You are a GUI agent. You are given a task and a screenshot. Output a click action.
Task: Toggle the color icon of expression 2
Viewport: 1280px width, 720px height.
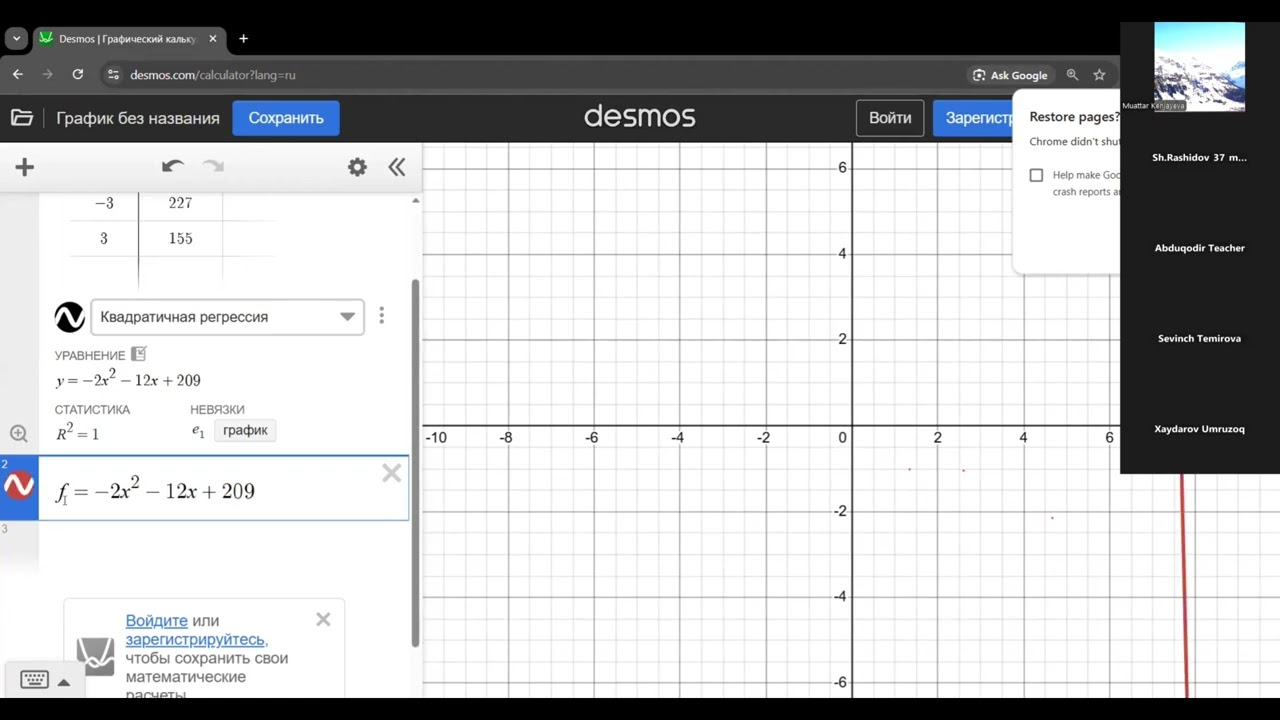pos(19,487)
